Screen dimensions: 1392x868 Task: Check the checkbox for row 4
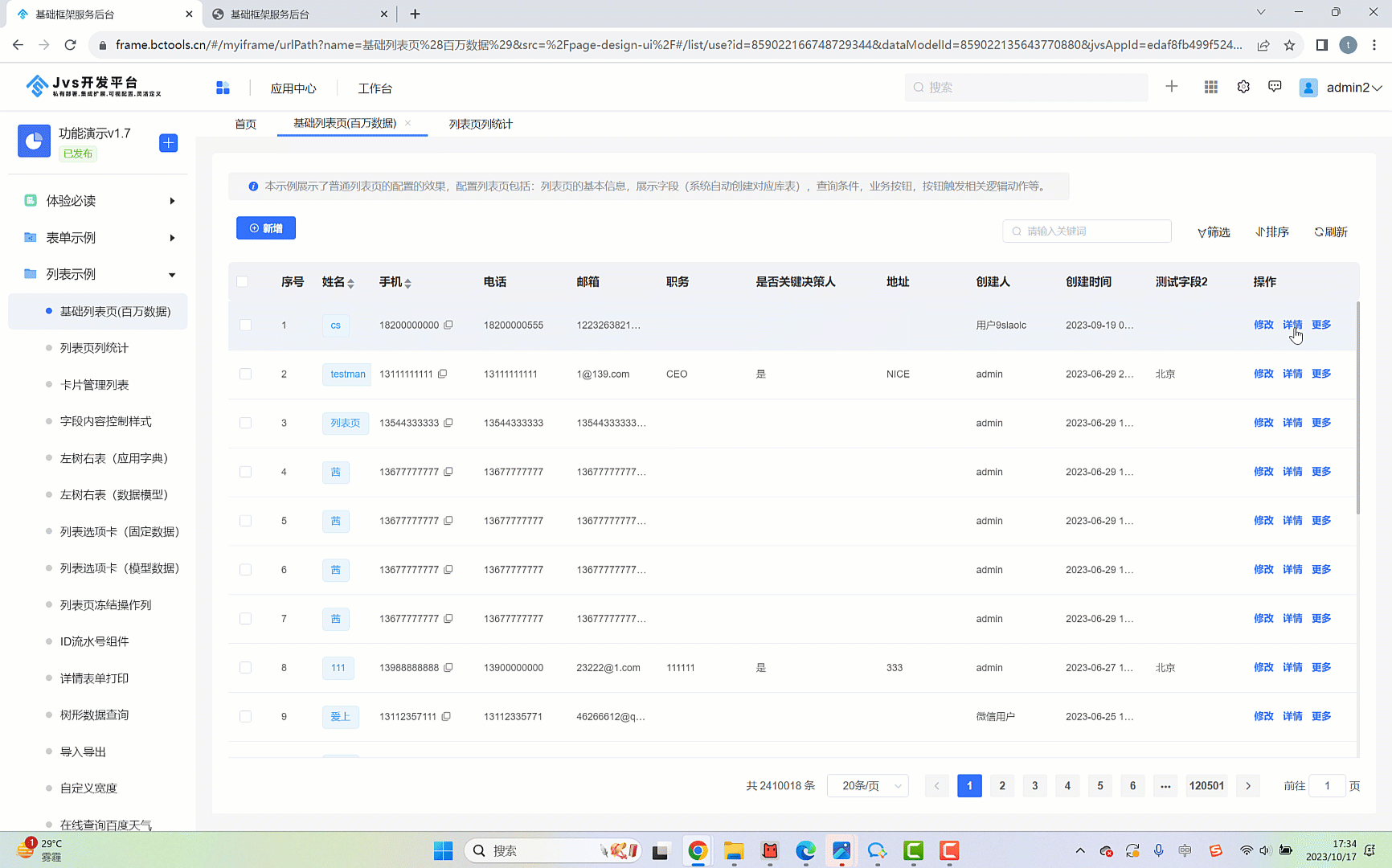246,473
